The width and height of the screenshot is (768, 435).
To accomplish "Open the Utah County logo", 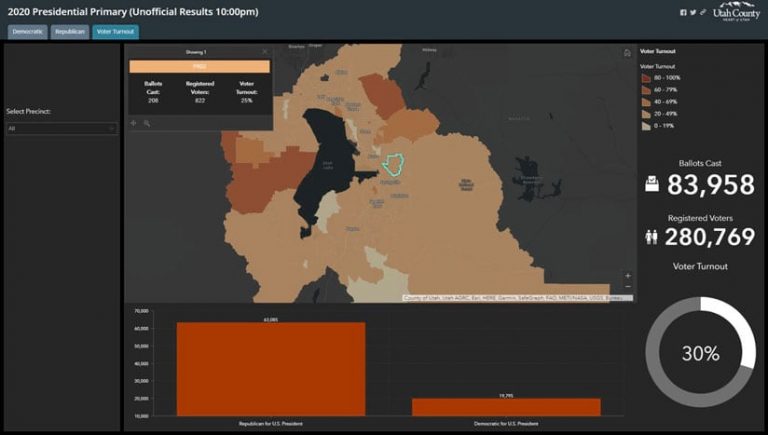I will (736, 12).
